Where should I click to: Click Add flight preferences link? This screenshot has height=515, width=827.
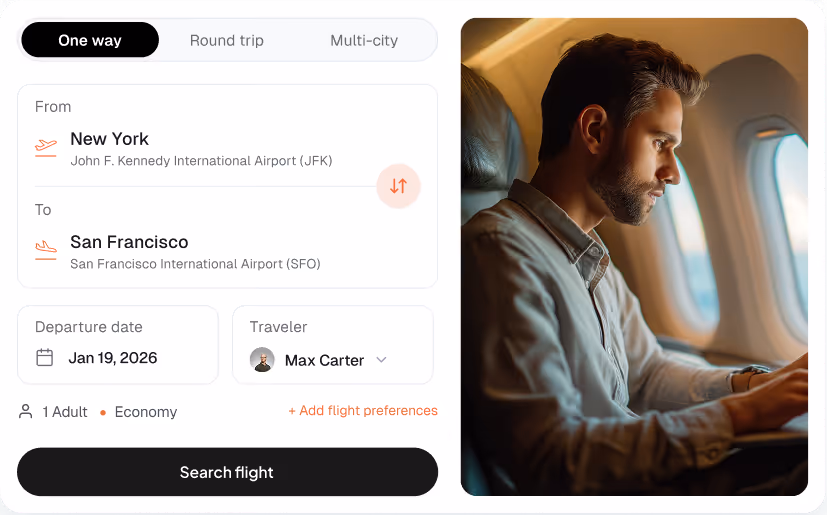tap(363, 411)
